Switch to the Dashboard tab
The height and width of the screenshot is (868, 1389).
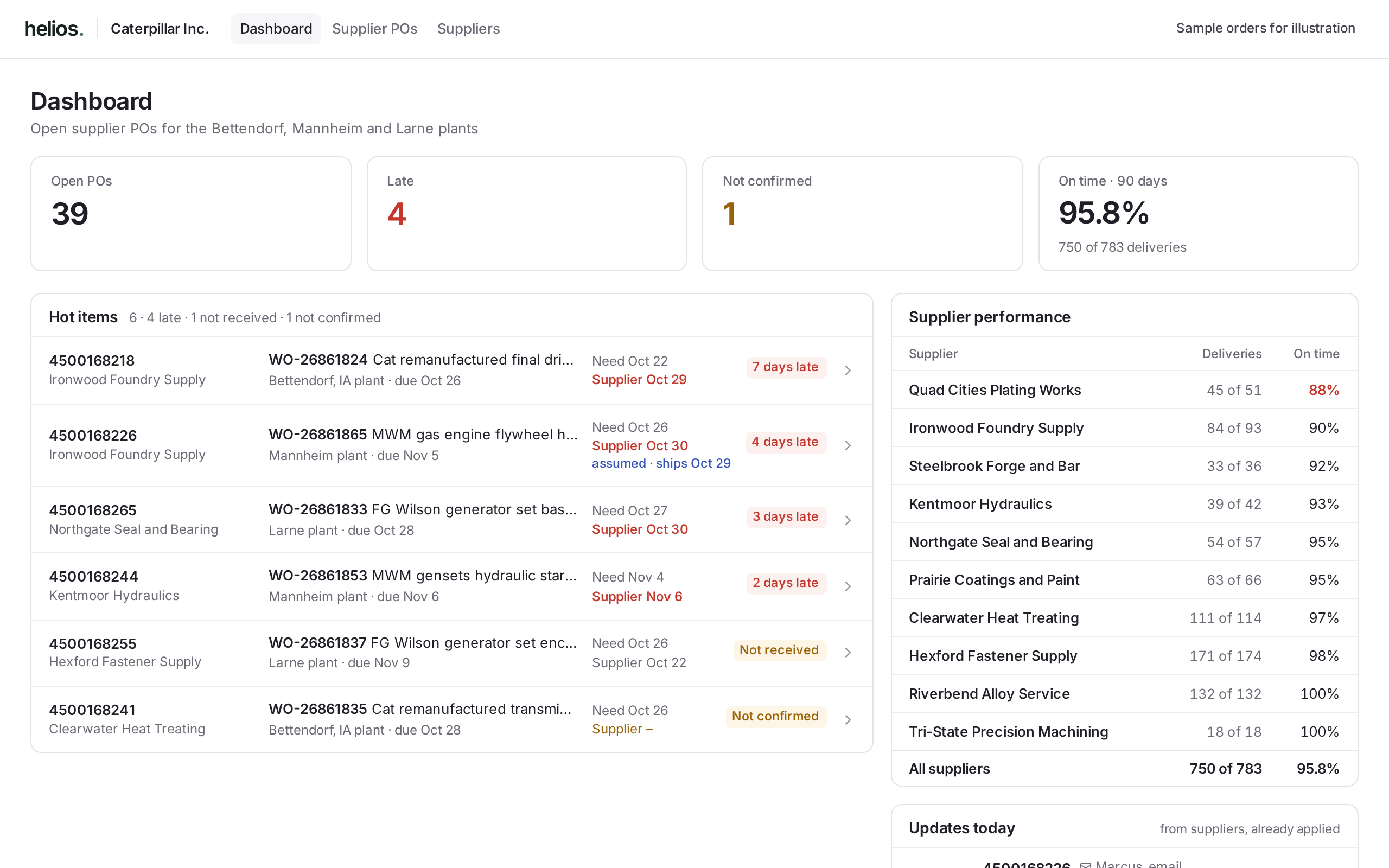pyautogui.click(x=276, y=29)
